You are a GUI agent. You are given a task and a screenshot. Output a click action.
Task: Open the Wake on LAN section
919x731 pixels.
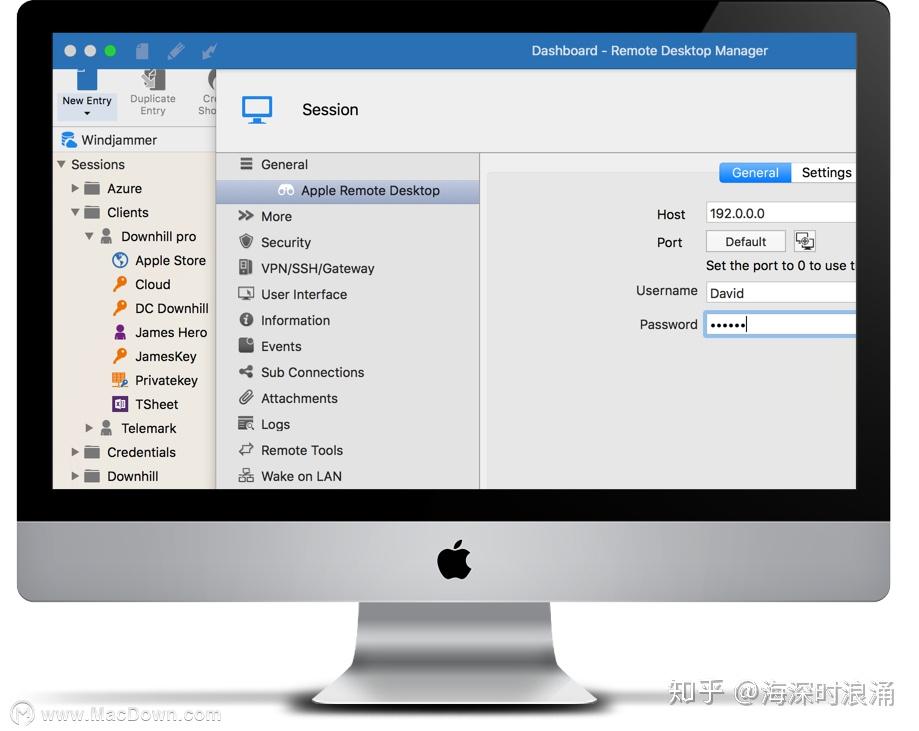pyautogui.click(x=303, y=476)
